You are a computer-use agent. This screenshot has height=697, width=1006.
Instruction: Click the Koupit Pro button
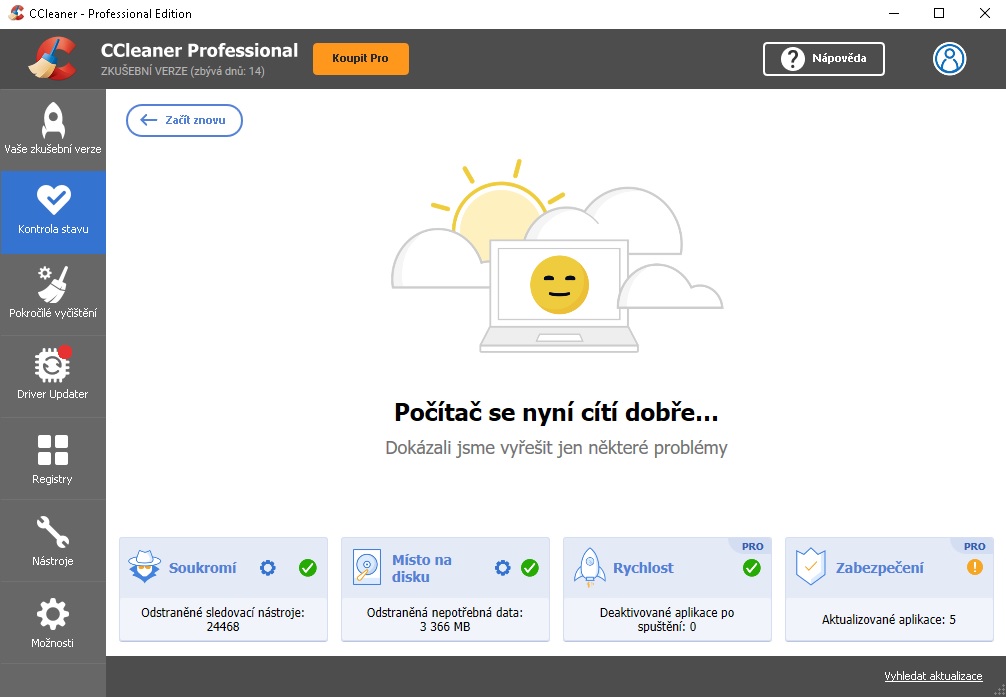361,58
